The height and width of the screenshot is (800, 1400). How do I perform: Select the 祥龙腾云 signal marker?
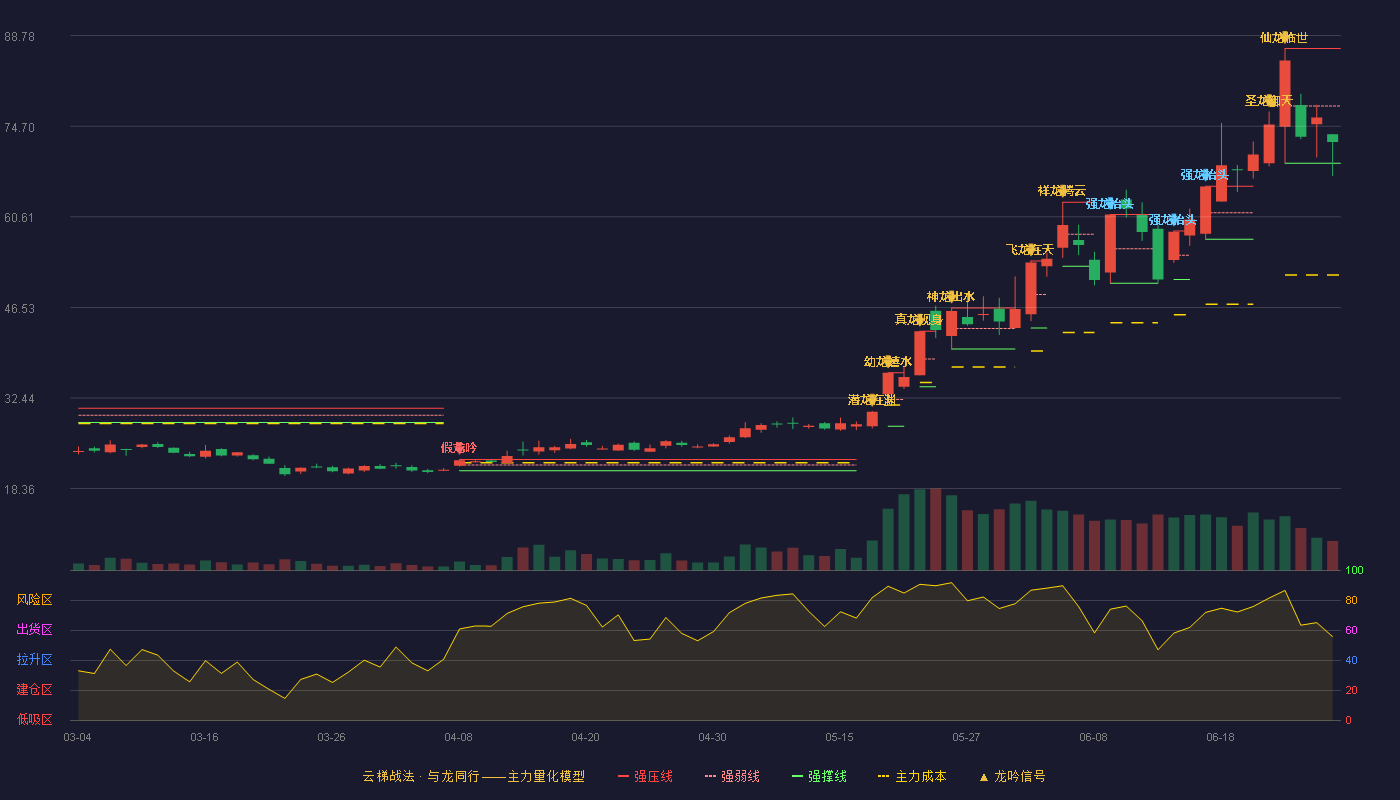(1062, 191)
